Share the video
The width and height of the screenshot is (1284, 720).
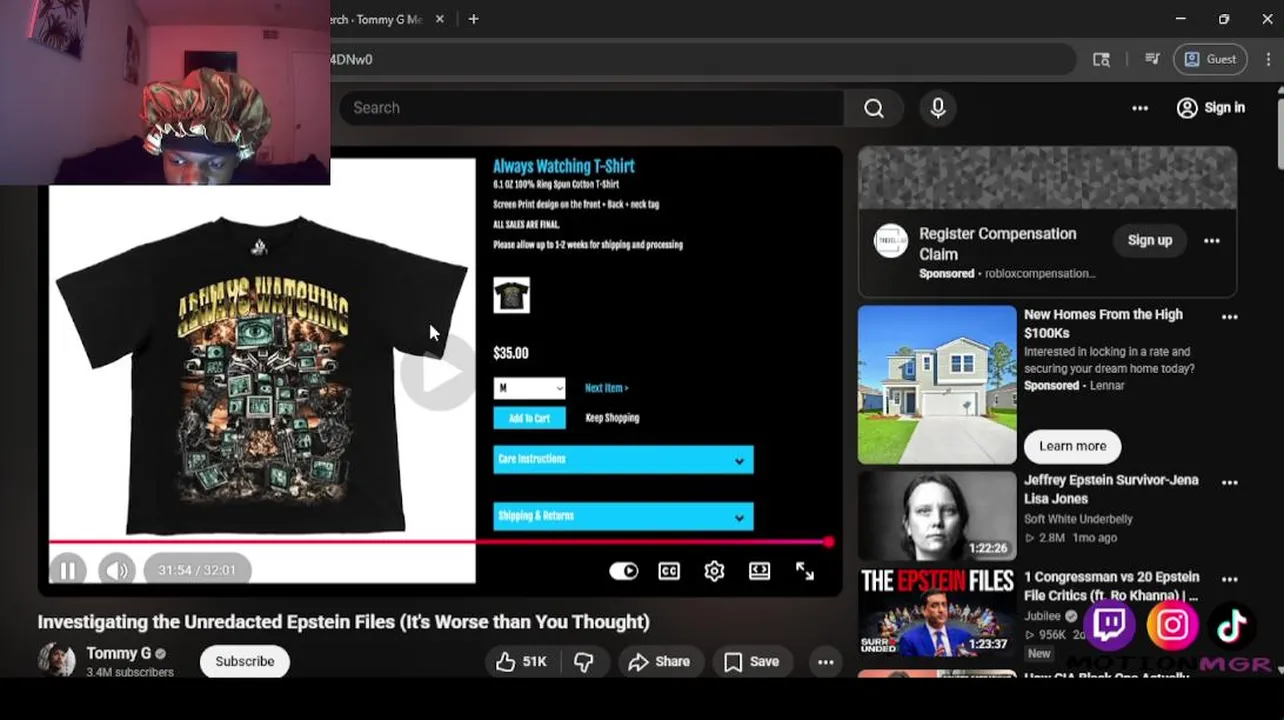[x=659, y=662]
